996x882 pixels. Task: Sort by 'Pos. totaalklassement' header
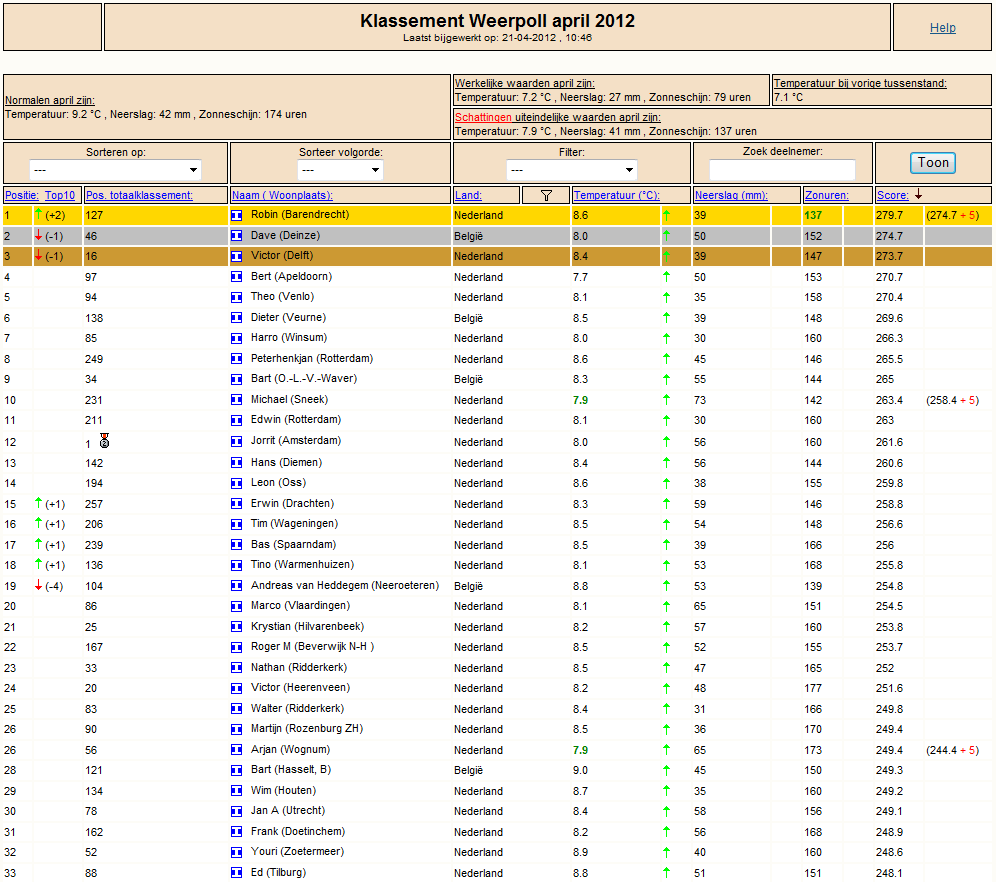pyautogui.click(x=139, y=195)
